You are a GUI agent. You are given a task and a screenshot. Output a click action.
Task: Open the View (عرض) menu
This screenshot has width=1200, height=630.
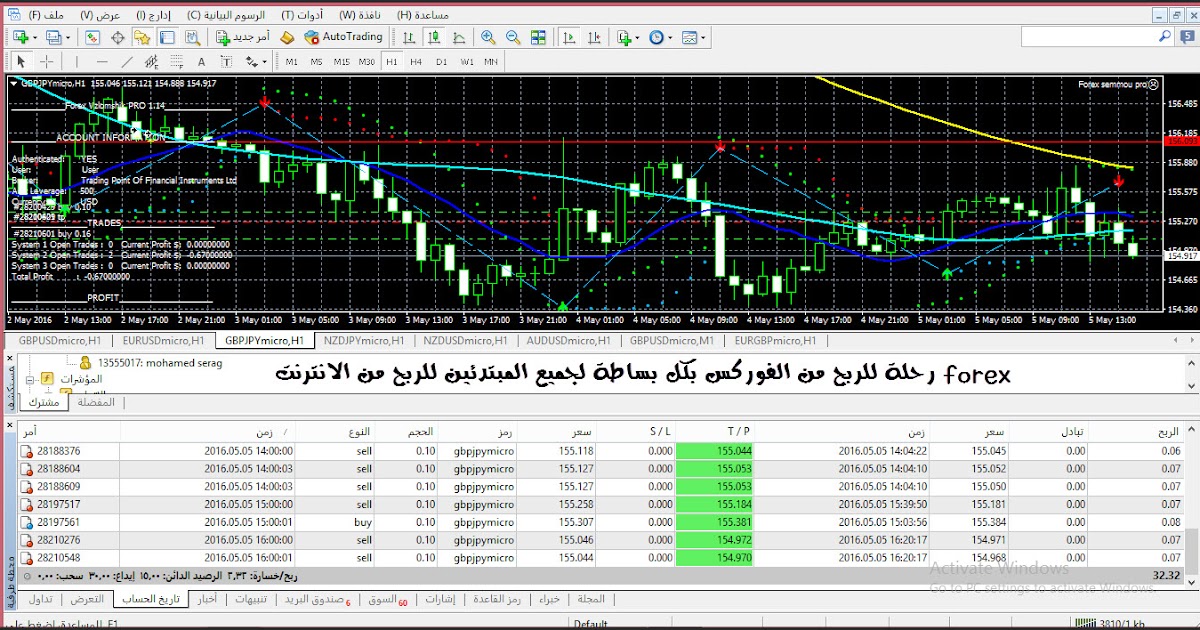pyautogui.click(x=100, y=15)
